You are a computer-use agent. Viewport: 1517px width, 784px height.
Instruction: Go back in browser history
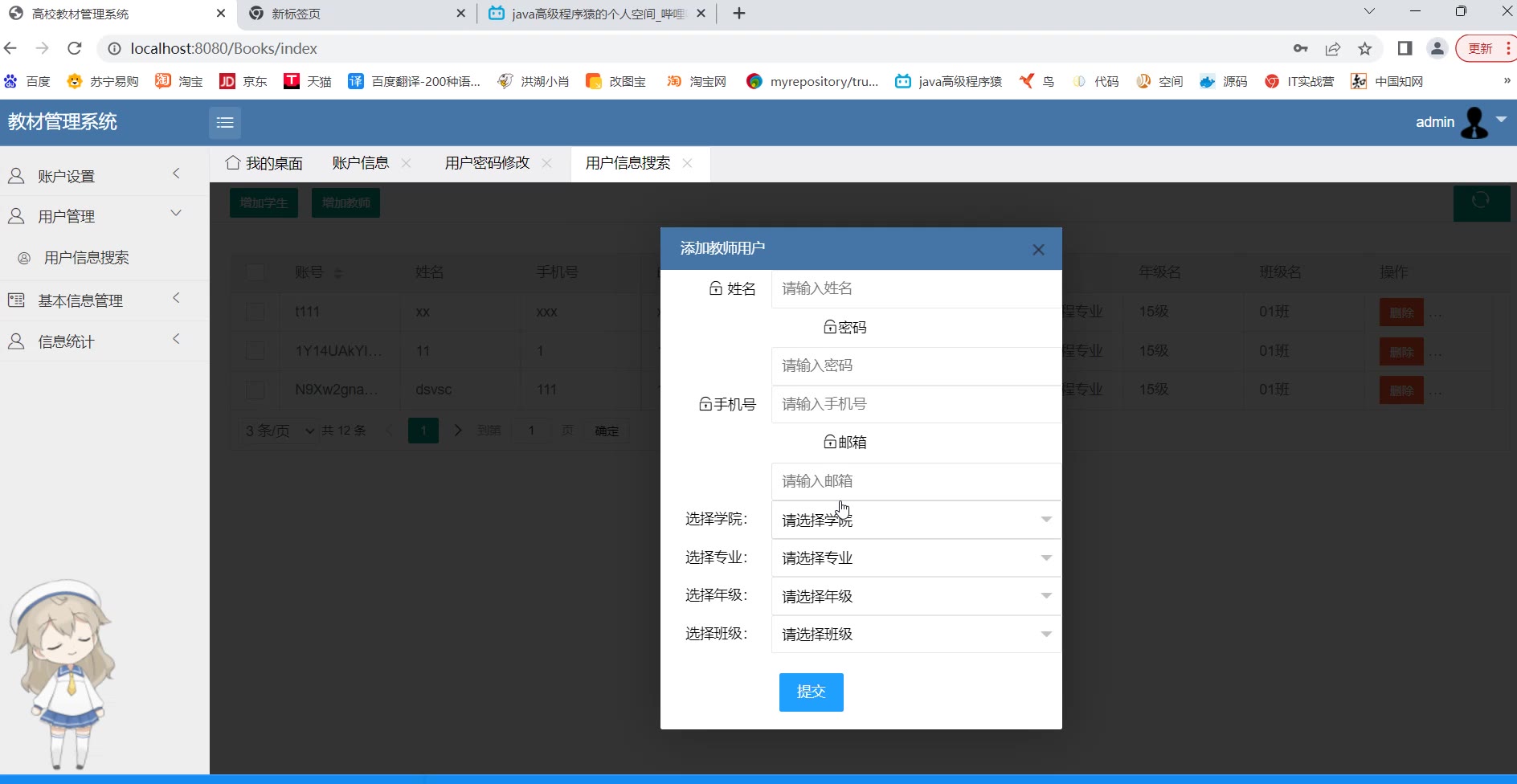point(10,48)
